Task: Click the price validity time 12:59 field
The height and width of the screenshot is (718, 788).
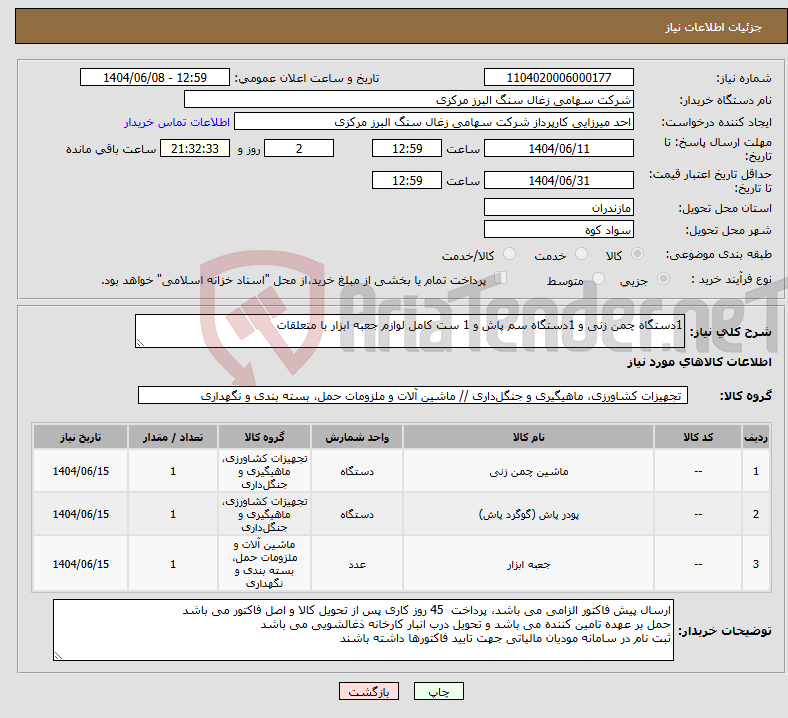Action: pos(407,180)
